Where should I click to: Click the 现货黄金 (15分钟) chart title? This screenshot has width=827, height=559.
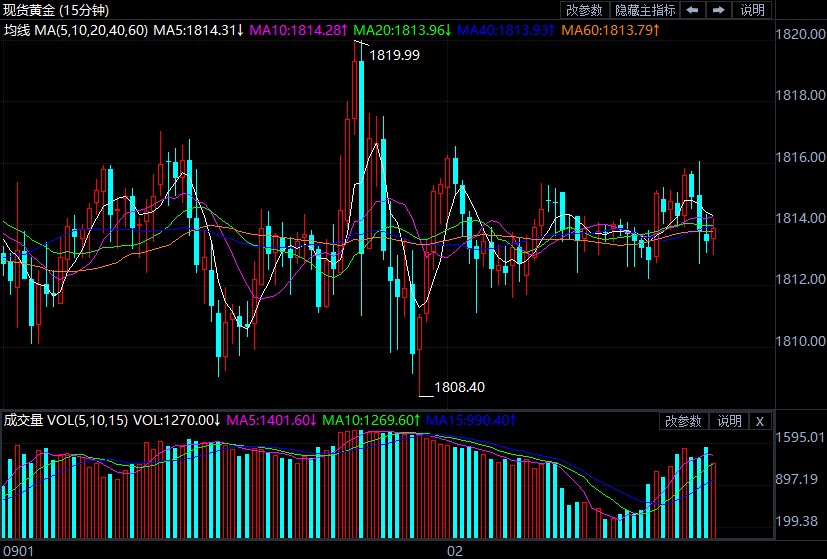tap(56, 10)
